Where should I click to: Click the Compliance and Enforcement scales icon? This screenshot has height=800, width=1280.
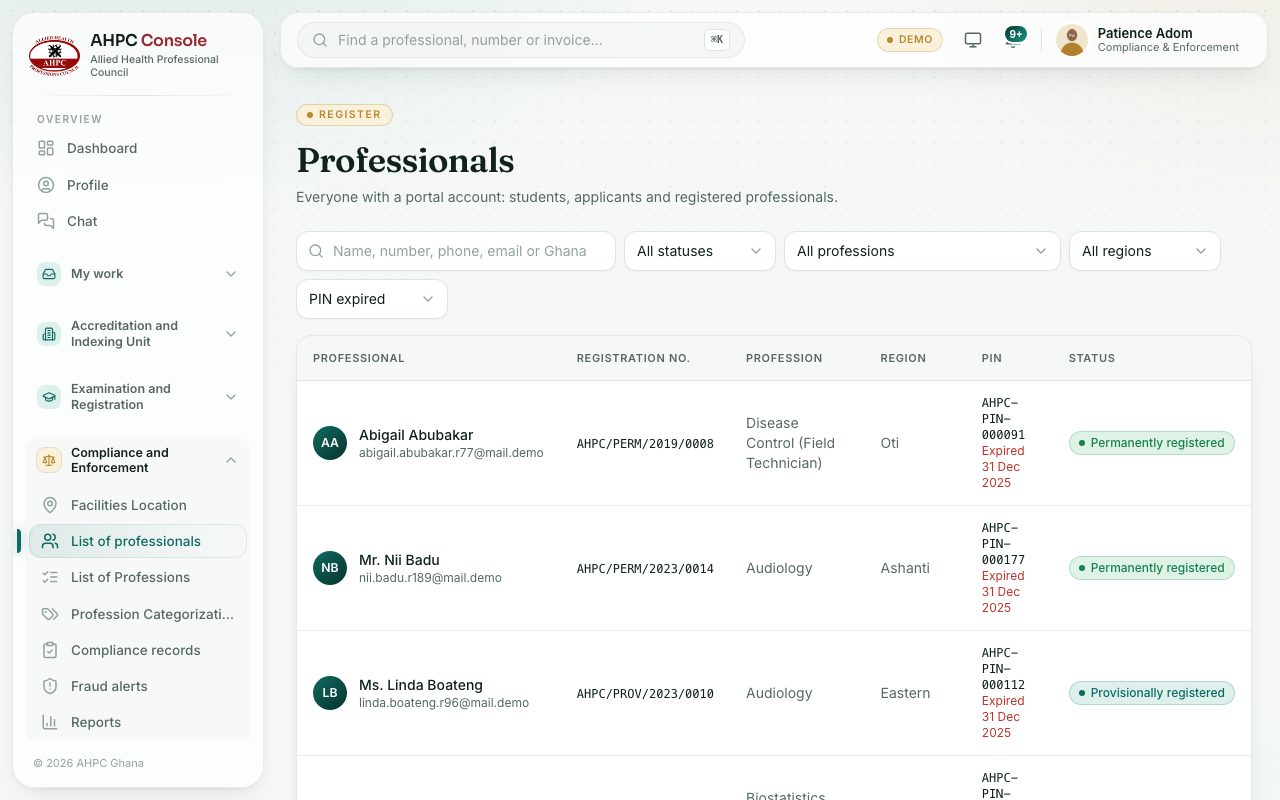49,461
